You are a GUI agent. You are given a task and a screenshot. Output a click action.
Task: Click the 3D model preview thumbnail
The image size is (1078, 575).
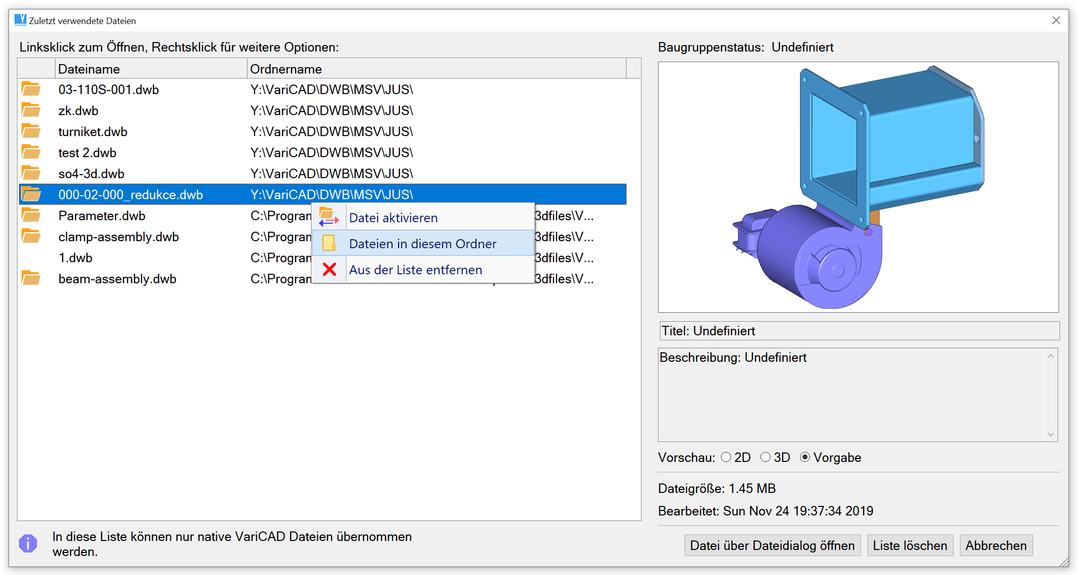tap(857, 187)
